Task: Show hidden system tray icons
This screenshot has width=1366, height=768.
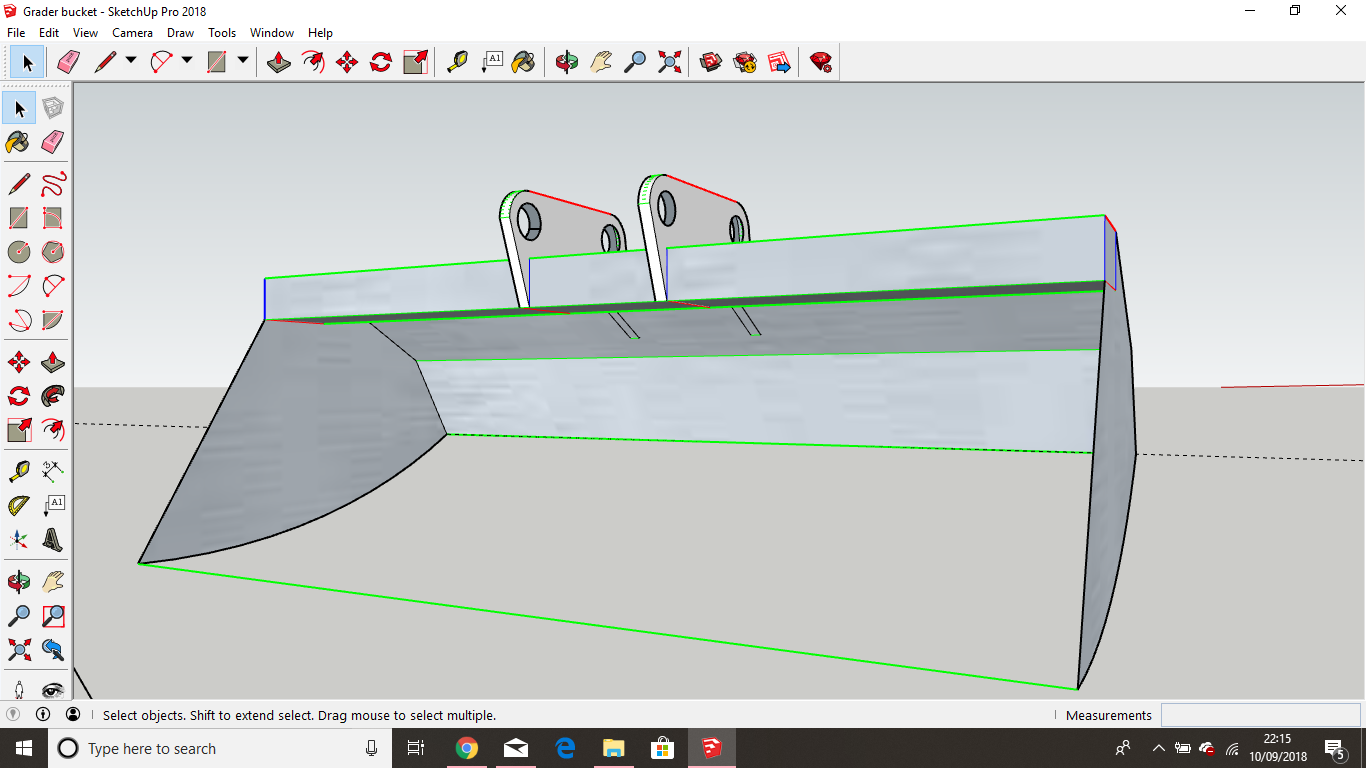Action: coord(1158,748)
